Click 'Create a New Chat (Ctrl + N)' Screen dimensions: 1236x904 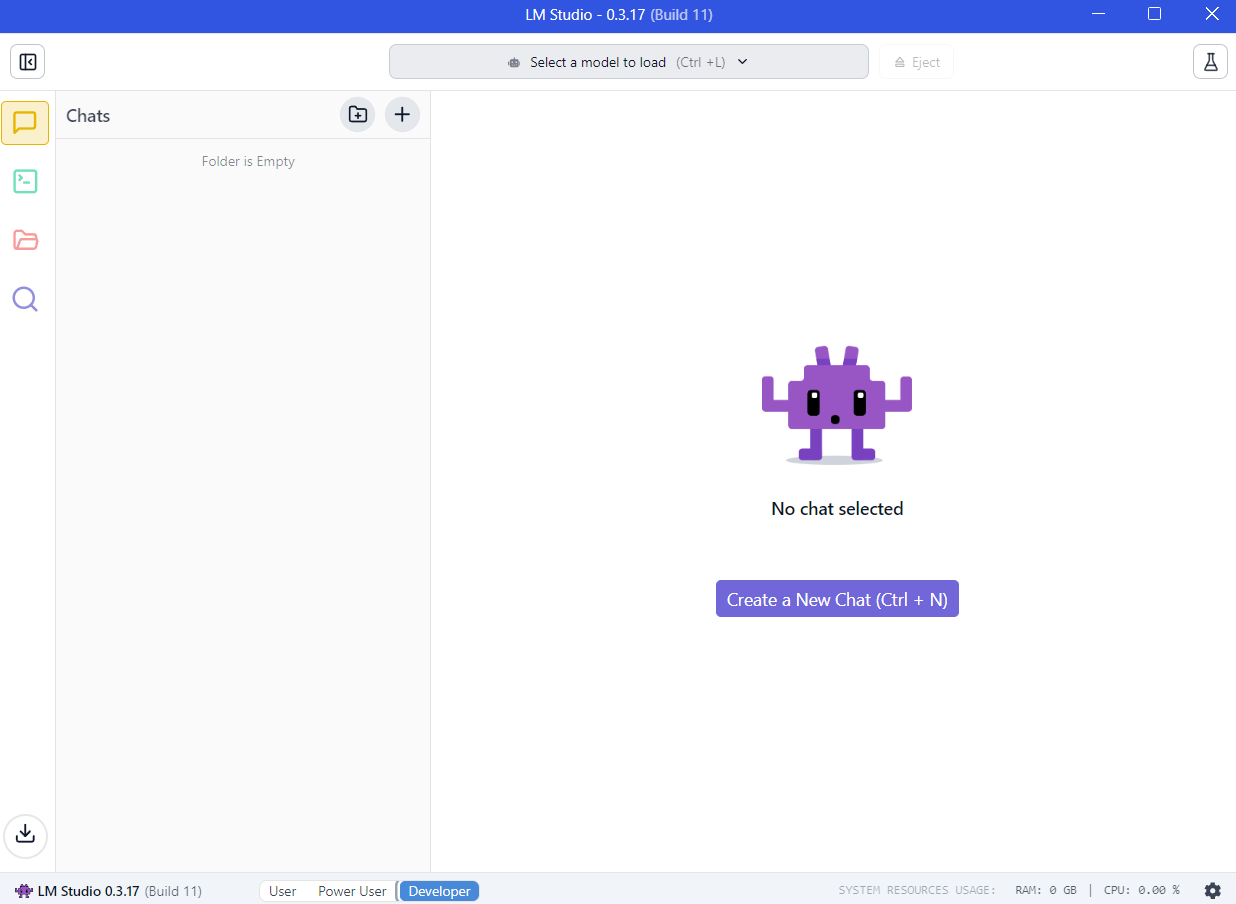[837, 599]
